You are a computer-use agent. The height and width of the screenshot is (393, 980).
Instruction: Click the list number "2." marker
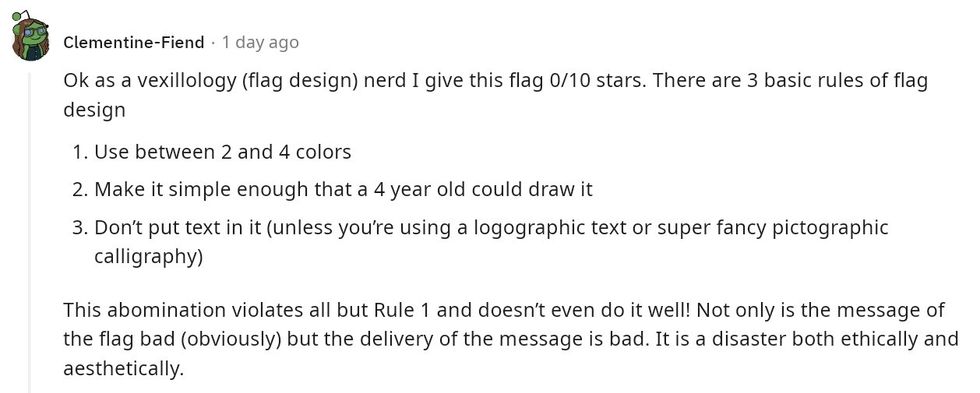[x=80, y=189]
